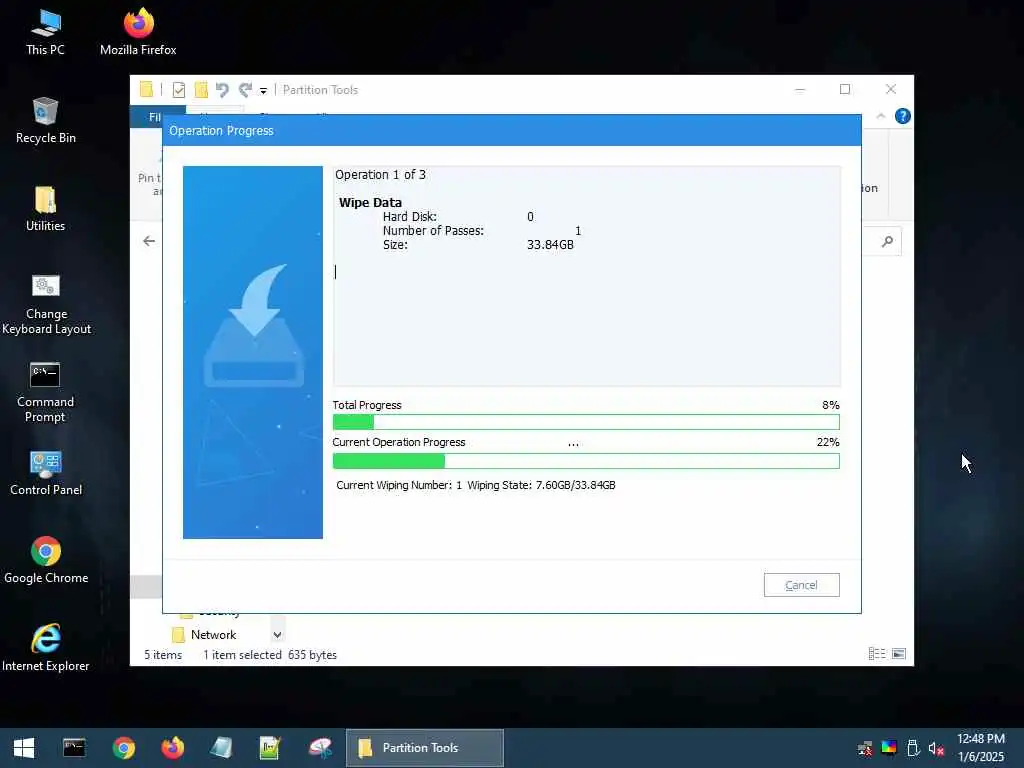1024x768 pixels.
Task: Cancel the wipe data operation
Action: tap(801, 585)
